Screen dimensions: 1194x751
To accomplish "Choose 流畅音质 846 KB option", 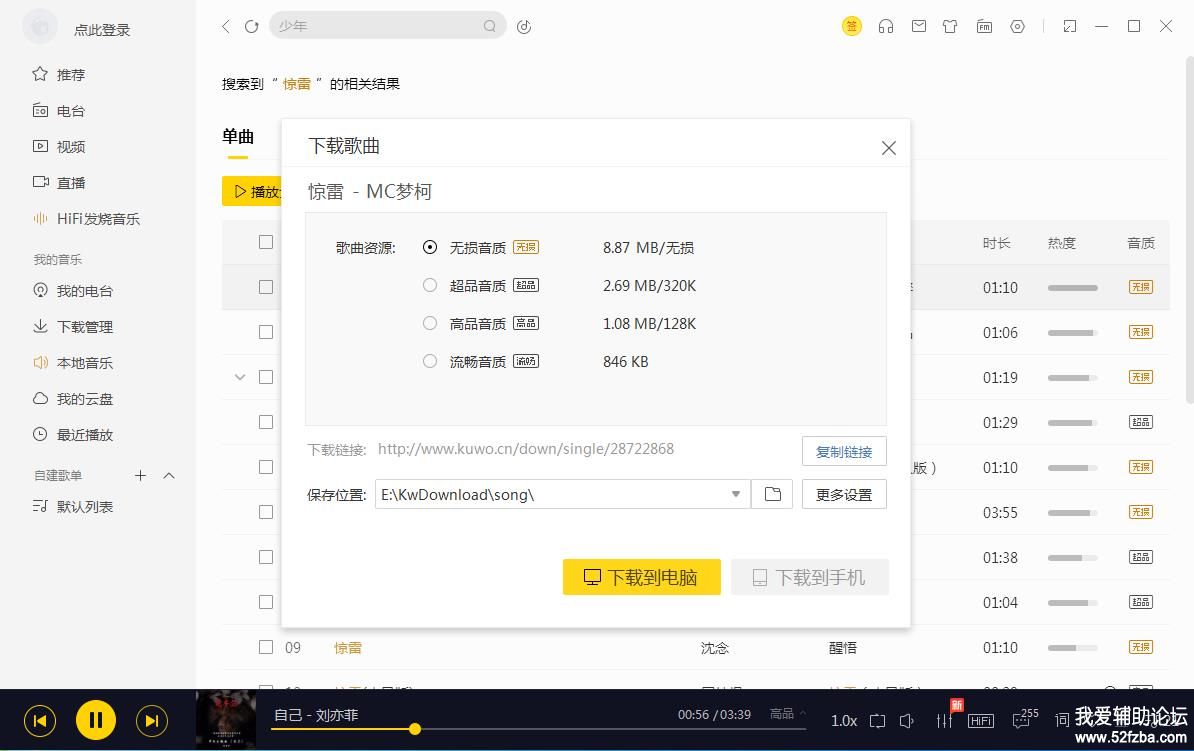I will pyautogui.click(x=430, y=361).
